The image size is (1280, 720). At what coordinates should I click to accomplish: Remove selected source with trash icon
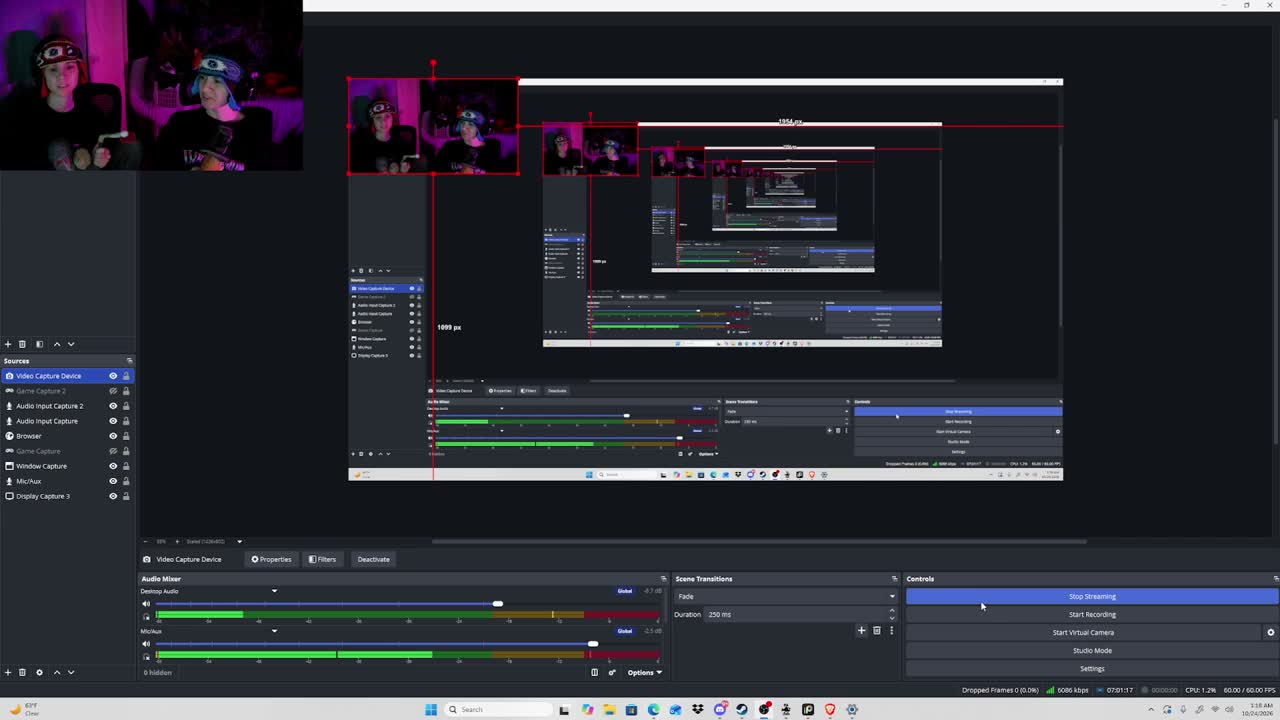pyautogui.click(x=22, y=672)
